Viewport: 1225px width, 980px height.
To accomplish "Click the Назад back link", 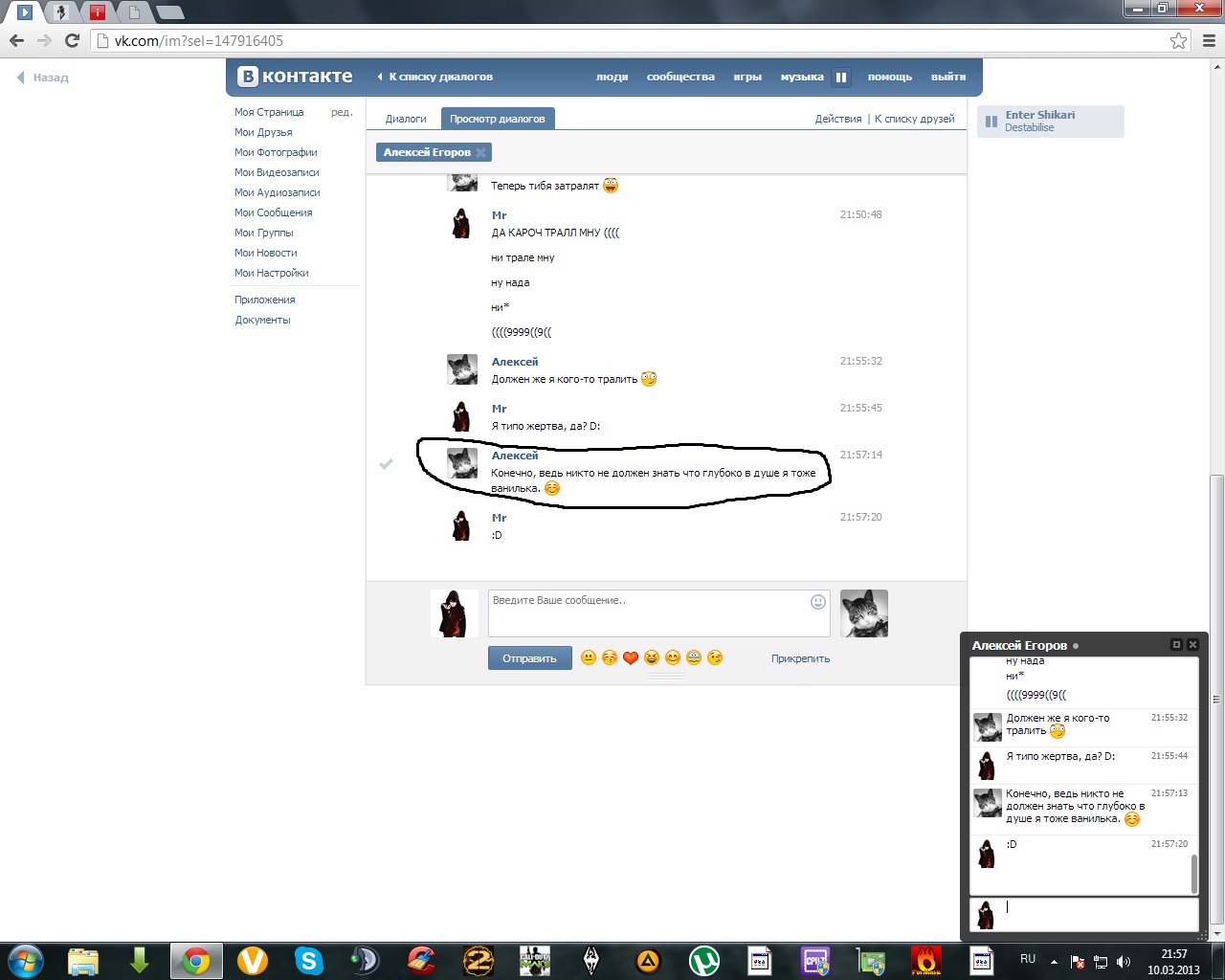I will point(43,78).
